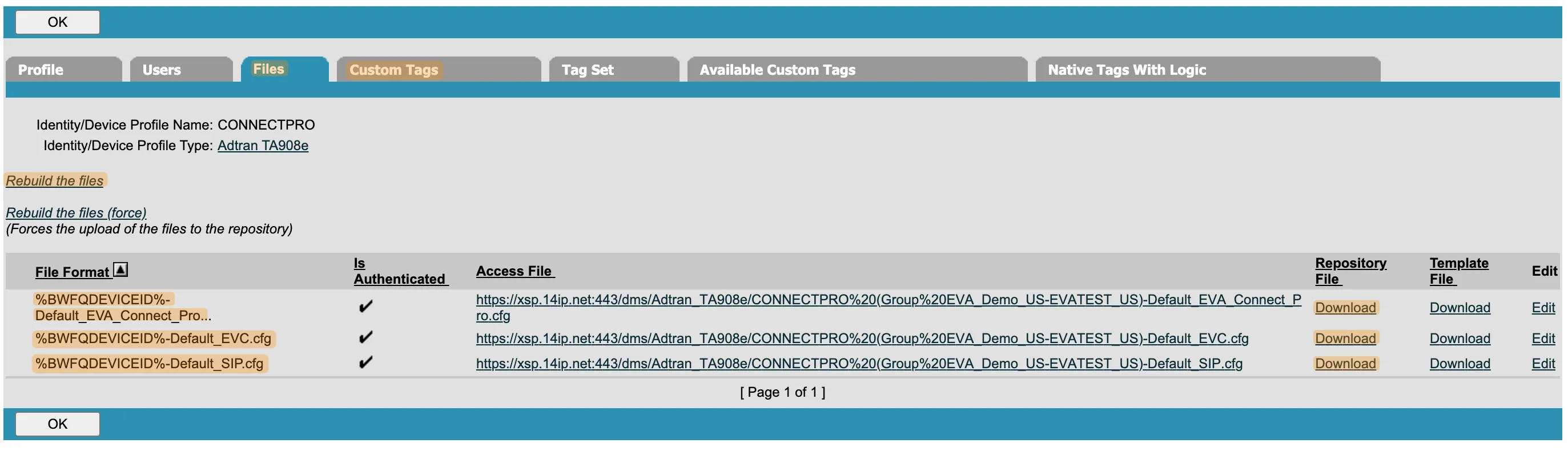The height and width of the screenshot is (451, 1568).
Task: Sort by Template File column header
Action: coord(1459,271)
